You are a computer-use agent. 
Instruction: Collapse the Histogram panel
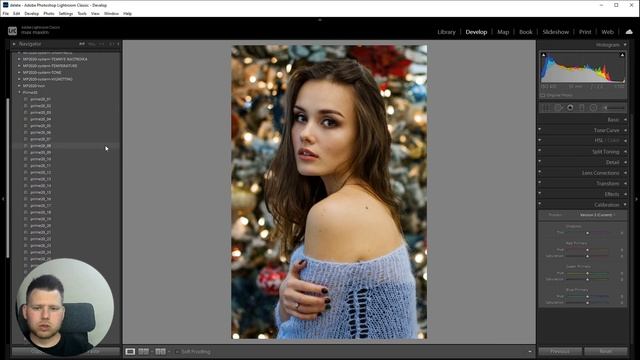point(625,44)
